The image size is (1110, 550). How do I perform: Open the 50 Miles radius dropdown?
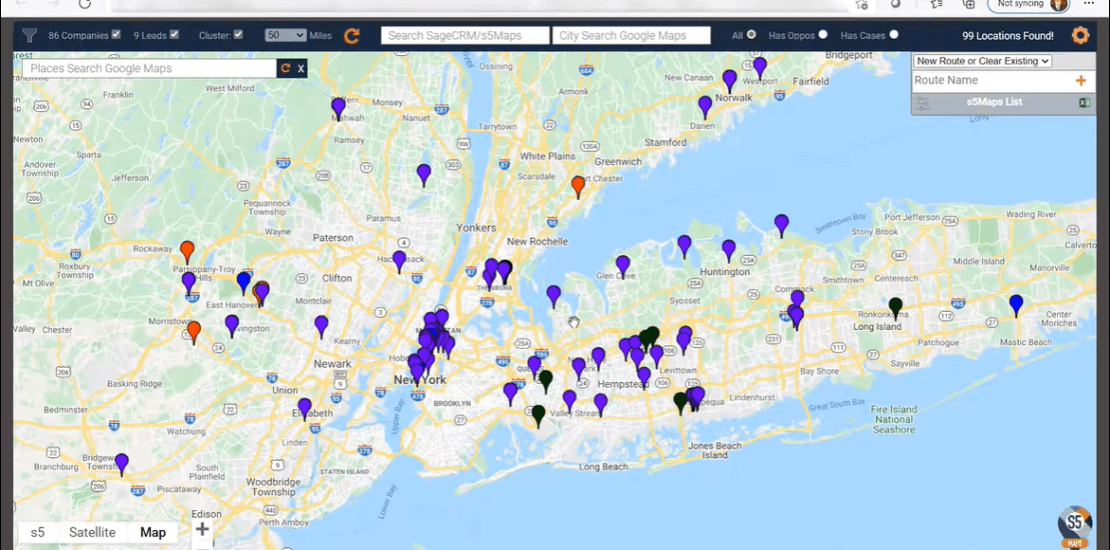point(285,35)
